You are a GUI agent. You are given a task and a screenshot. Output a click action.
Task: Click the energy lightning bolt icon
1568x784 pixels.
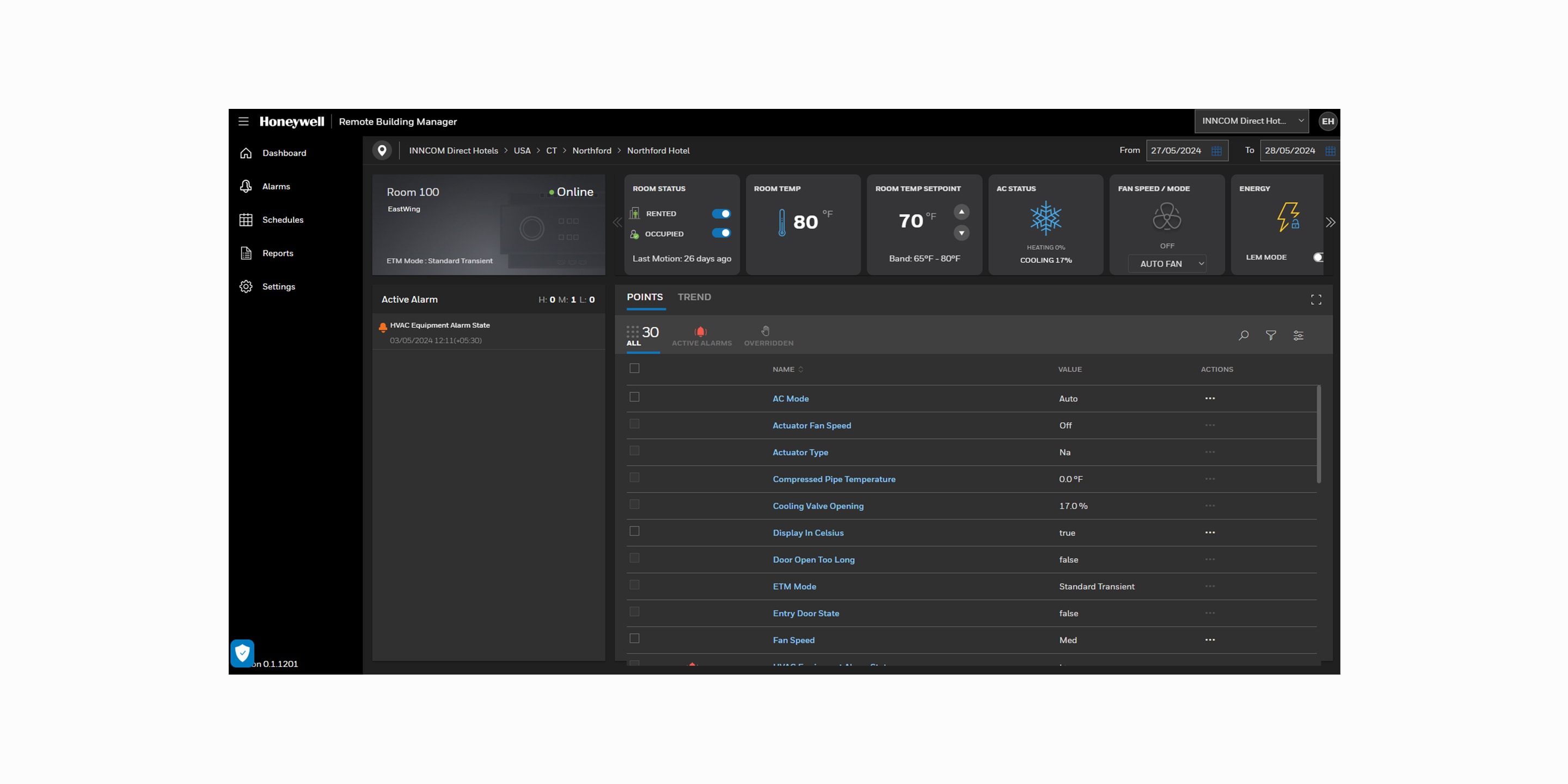[x=1288, y=217]
